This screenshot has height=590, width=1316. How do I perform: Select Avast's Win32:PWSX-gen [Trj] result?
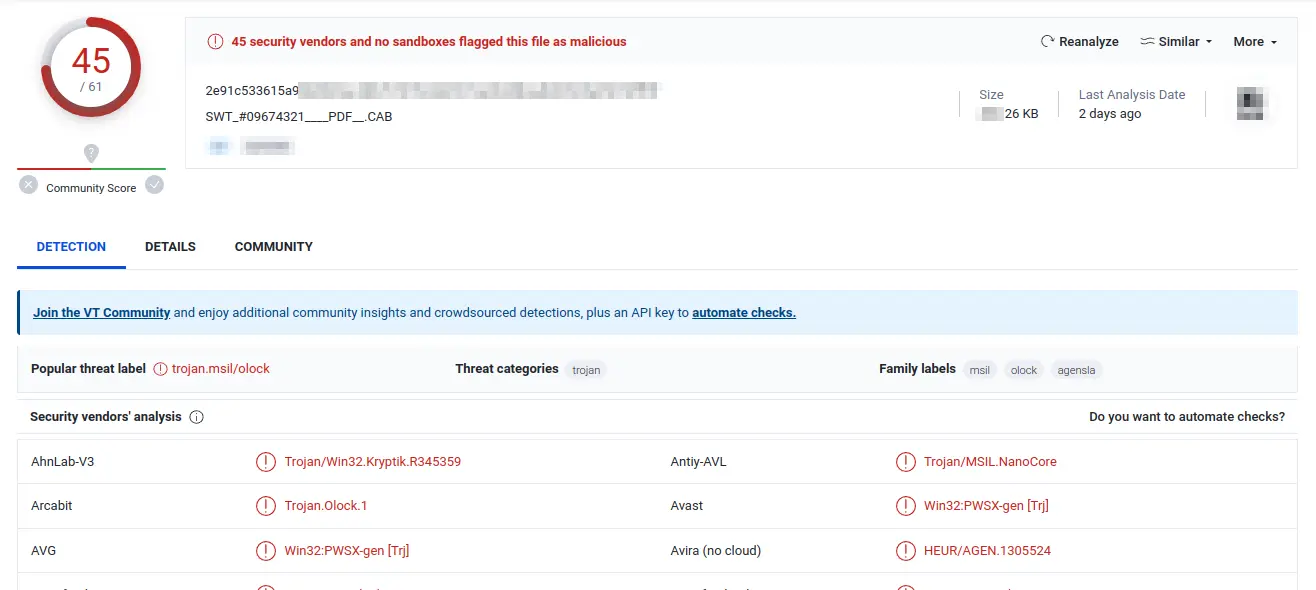click(x=986, y=506)
